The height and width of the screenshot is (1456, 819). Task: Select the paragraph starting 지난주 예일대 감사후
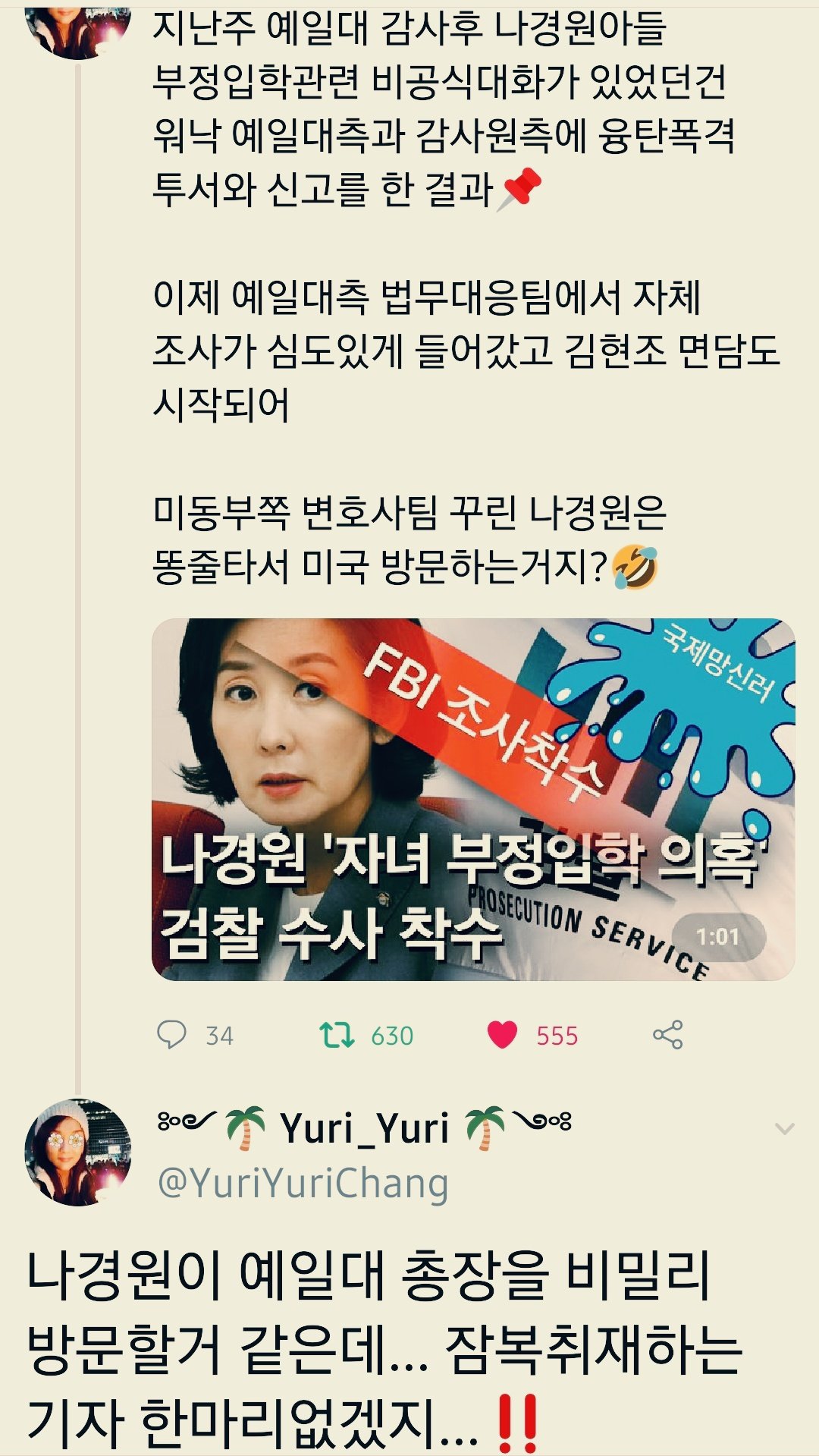[444, 108]
